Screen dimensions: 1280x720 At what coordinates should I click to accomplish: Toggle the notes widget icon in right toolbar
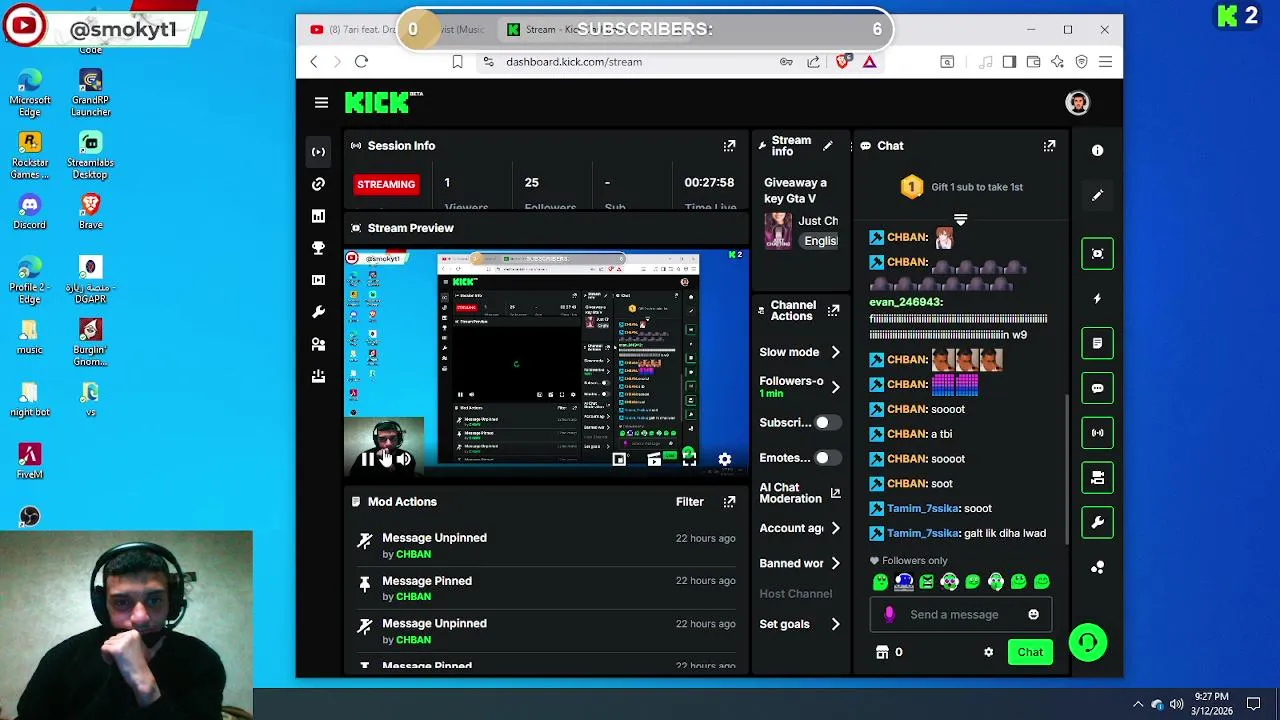click(1097, 343)
